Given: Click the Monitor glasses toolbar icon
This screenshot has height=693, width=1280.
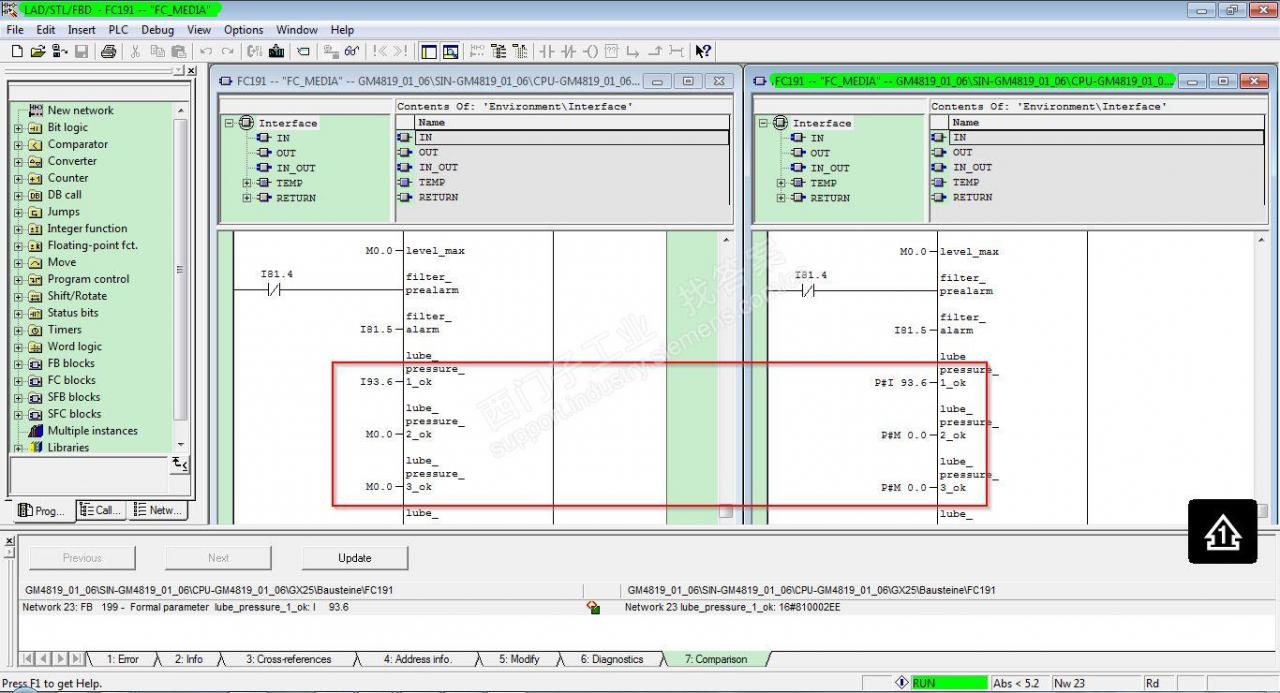Looking at the screenshot, I should point(352,51).
